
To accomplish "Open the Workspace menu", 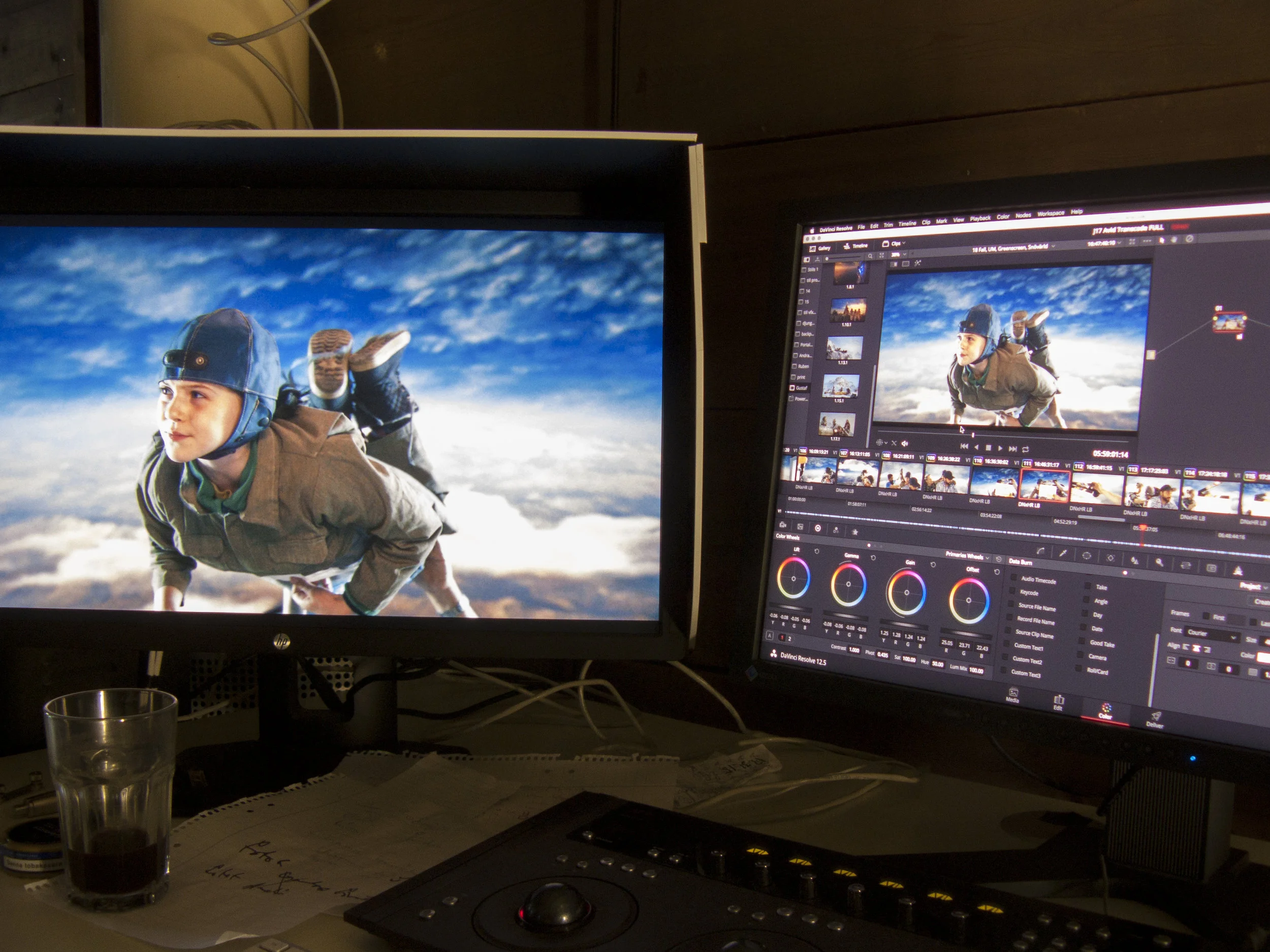I will coord(1051,214).
